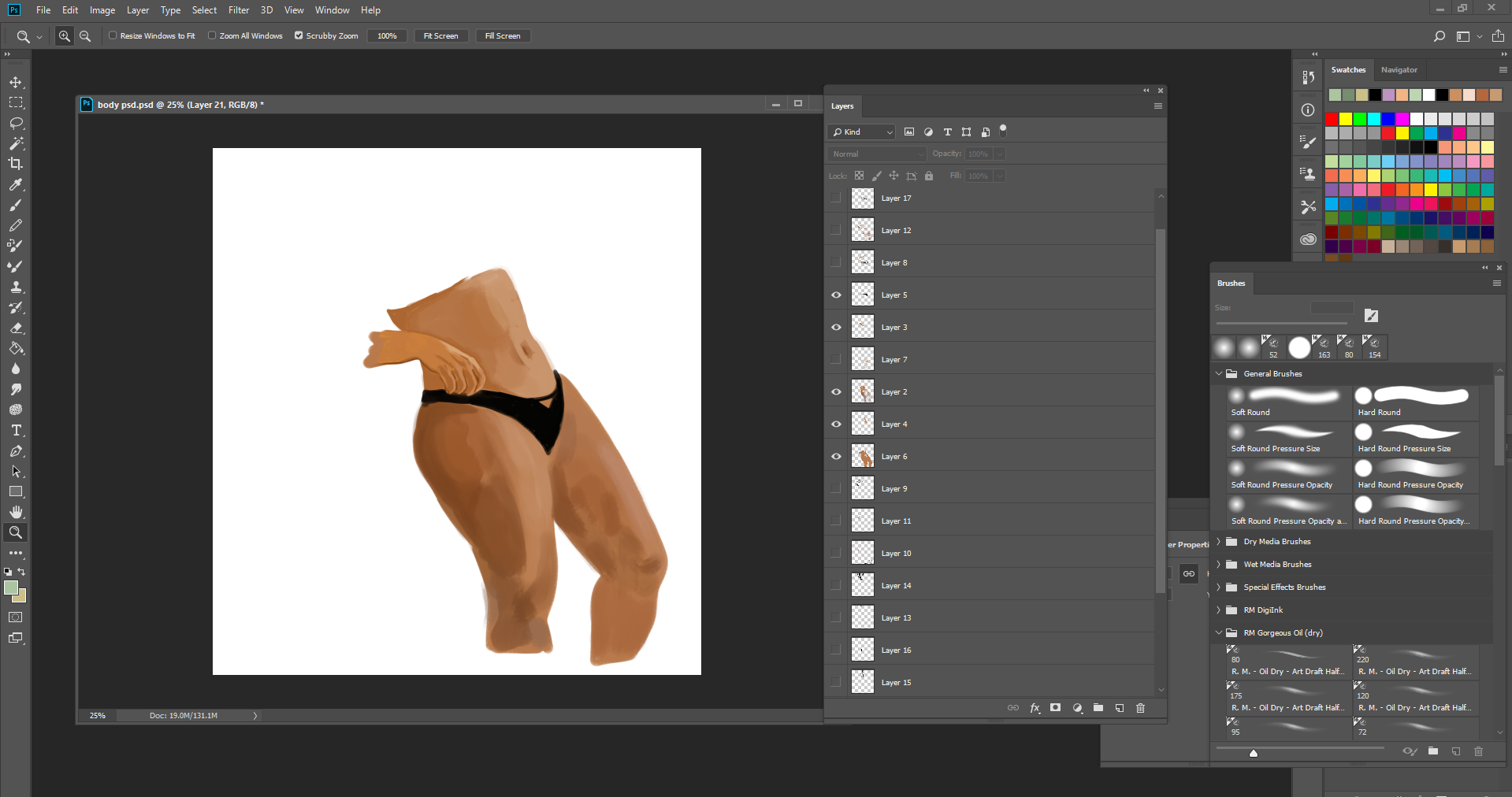Click the Create new layer icon
Image resolution: width=1512 pixels, height=797 pixels.
pyautogui.click(x=1120, y=708)
